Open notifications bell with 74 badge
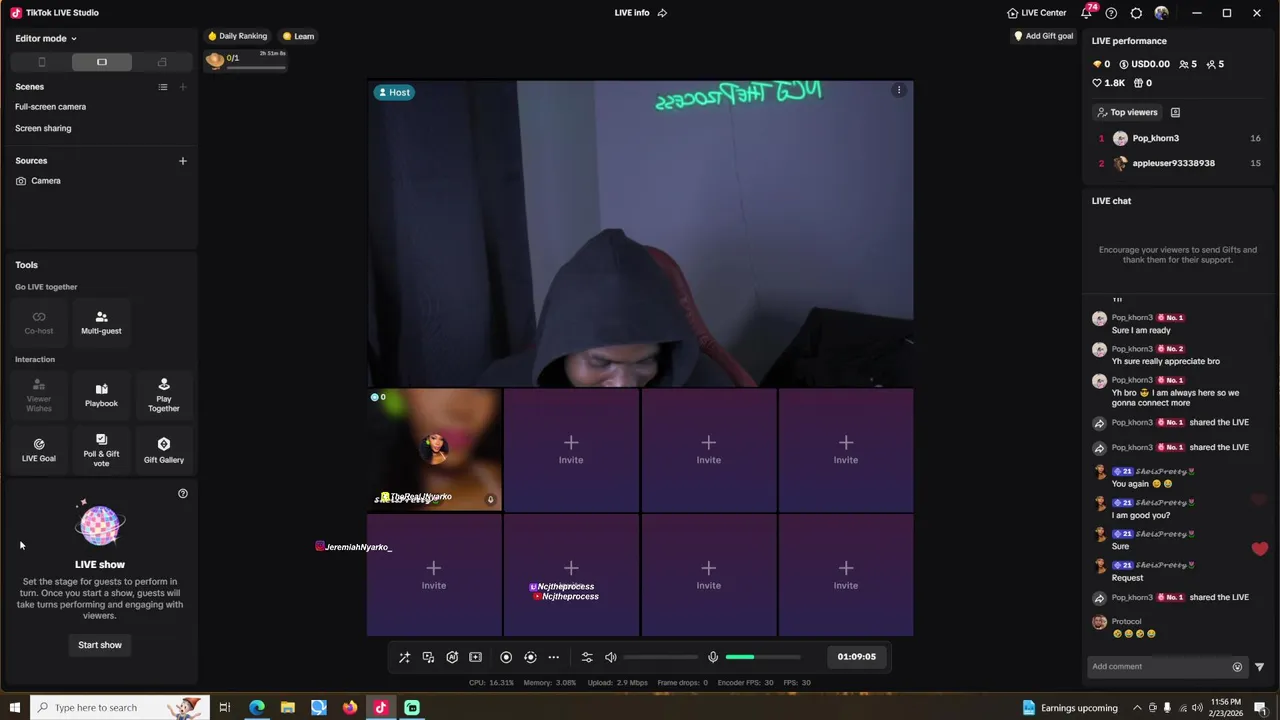 [1087, 13]
